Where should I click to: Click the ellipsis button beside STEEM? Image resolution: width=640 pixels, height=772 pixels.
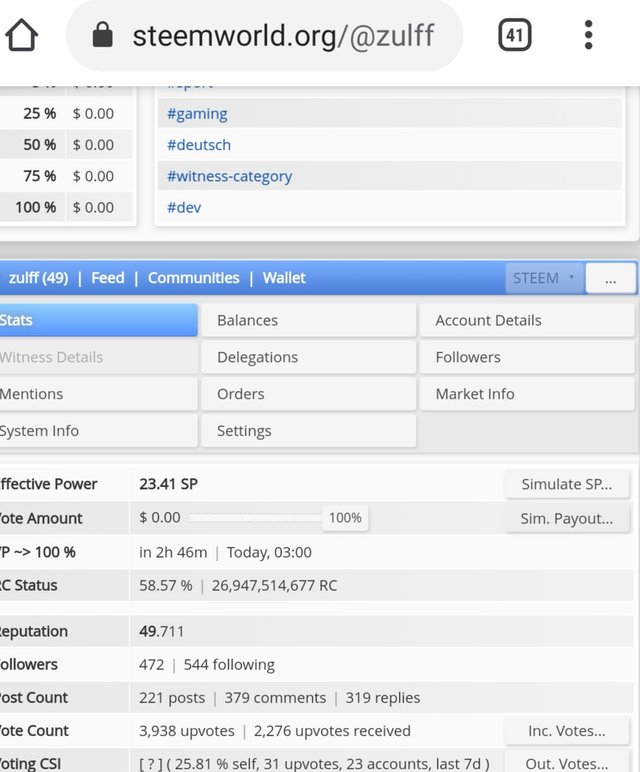[x=610, y=278]
